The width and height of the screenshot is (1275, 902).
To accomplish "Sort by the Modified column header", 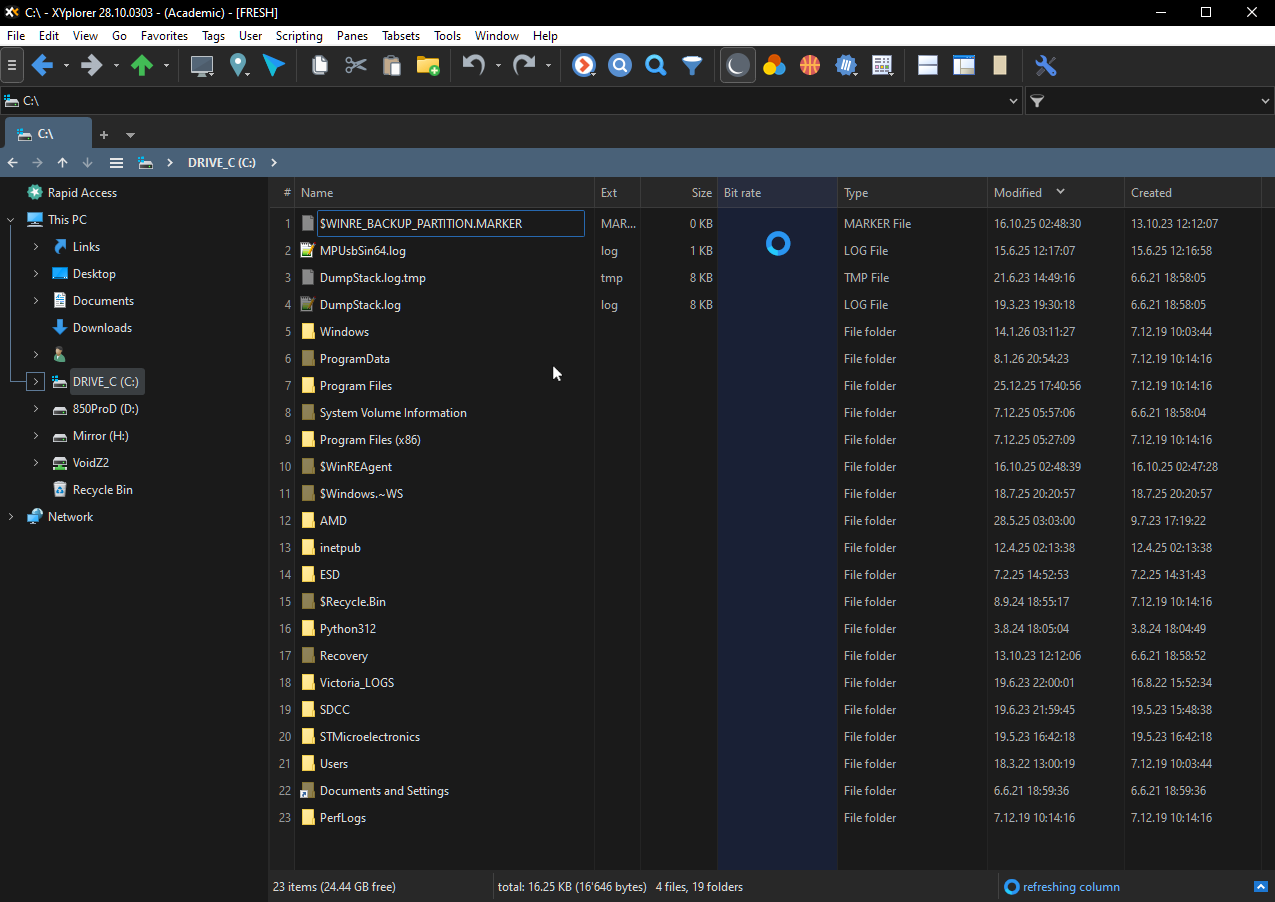I will [x=1018, y=193].
